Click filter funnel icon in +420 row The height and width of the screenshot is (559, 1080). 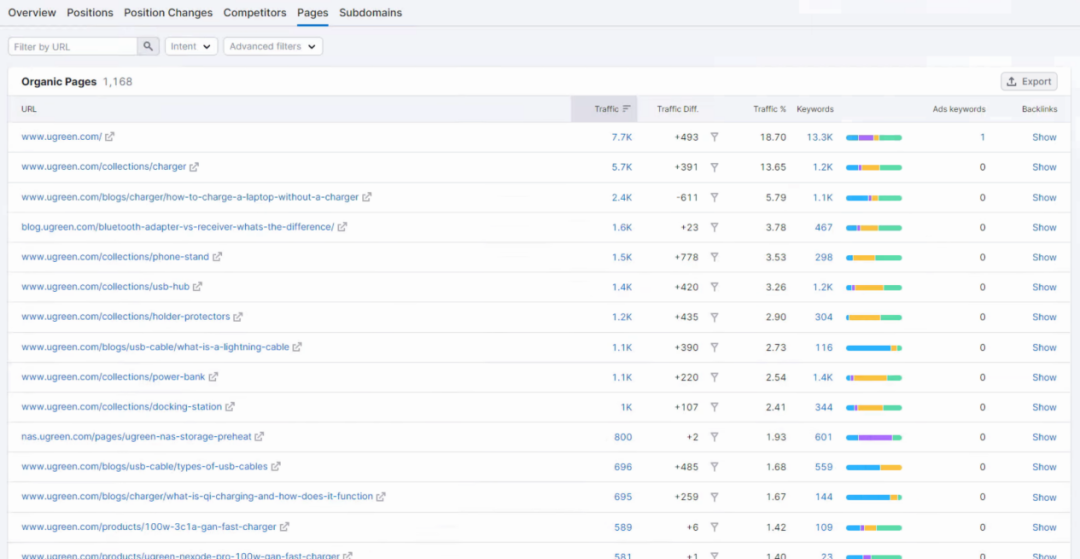click(x=714, y=287)
